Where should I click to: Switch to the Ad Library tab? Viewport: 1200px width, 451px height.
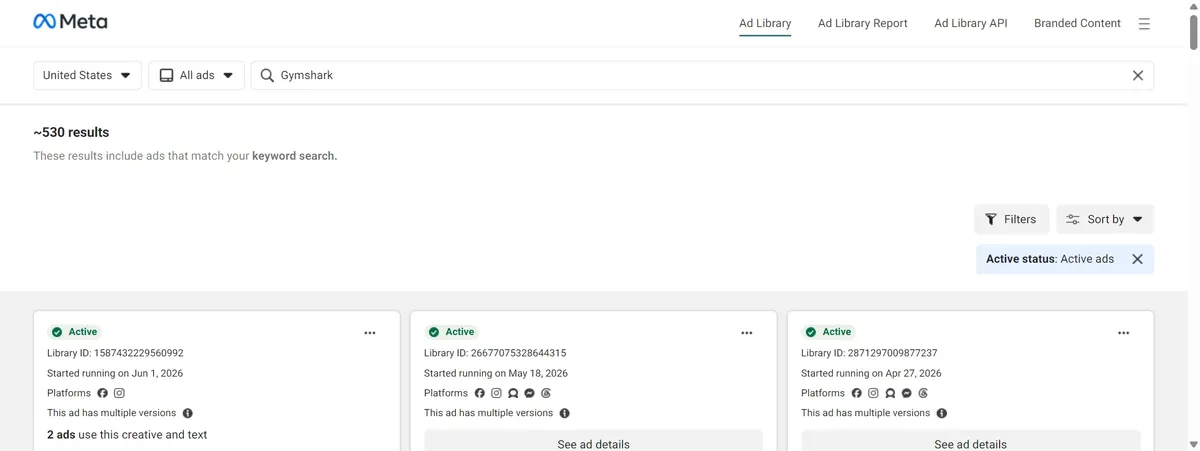click(x=765, y=23)
